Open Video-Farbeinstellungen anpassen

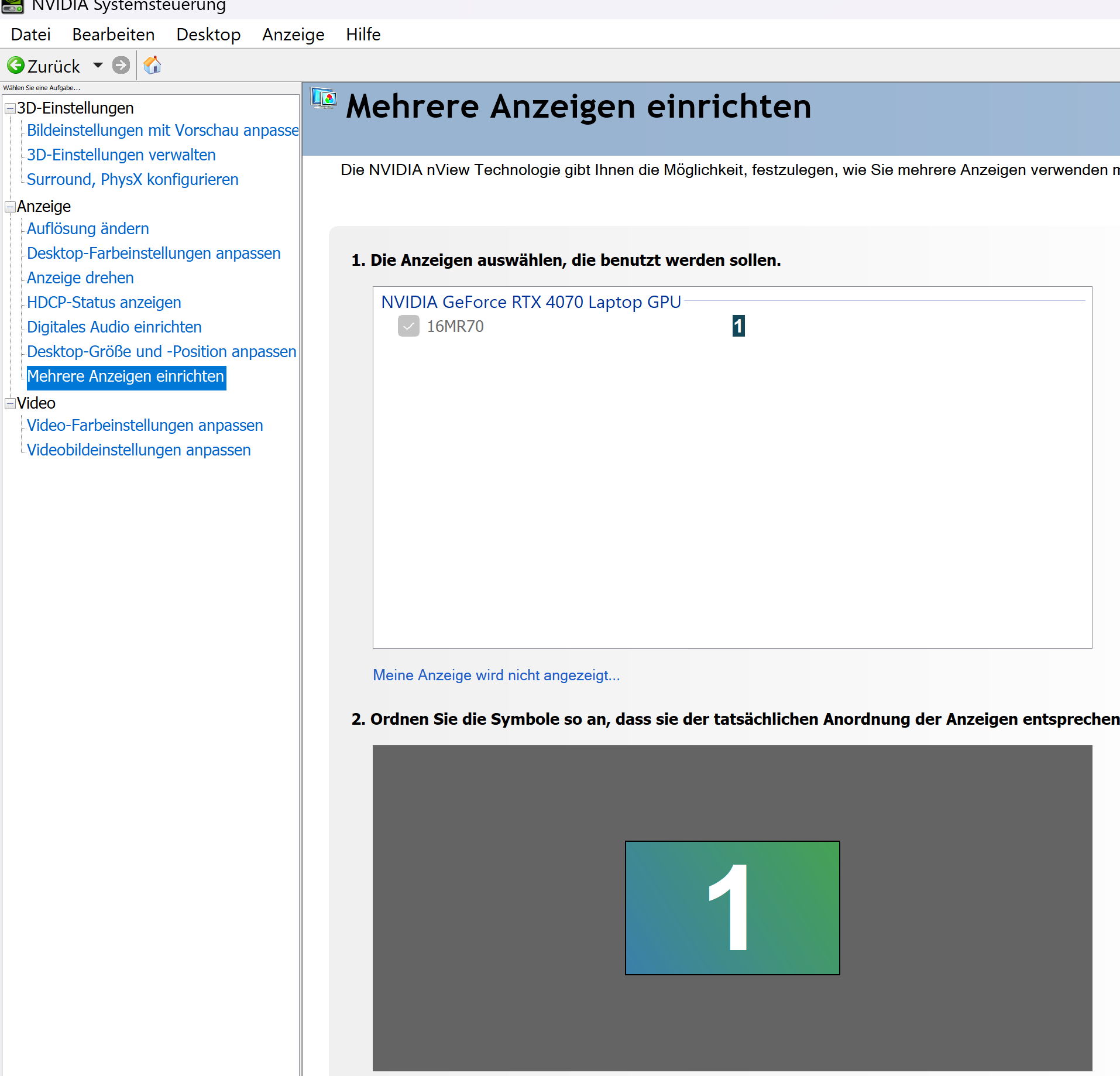145,425
